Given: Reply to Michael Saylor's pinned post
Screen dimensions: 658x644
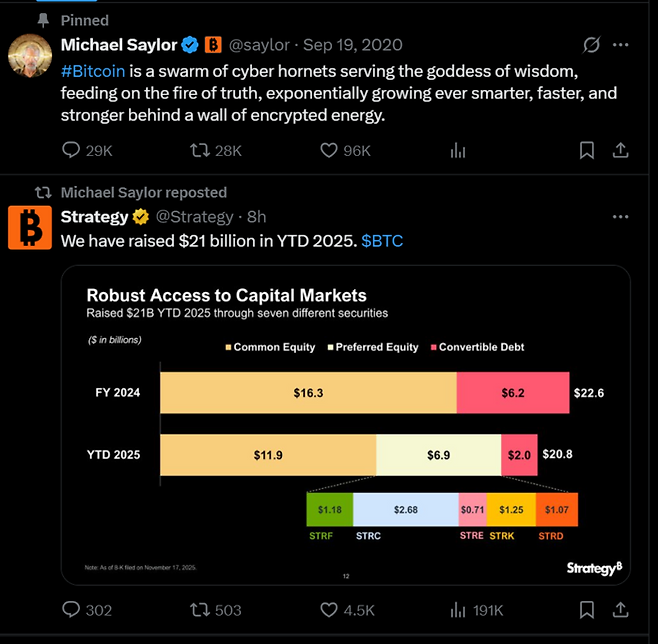Looking at the screenshot, I should coord(71,150).
